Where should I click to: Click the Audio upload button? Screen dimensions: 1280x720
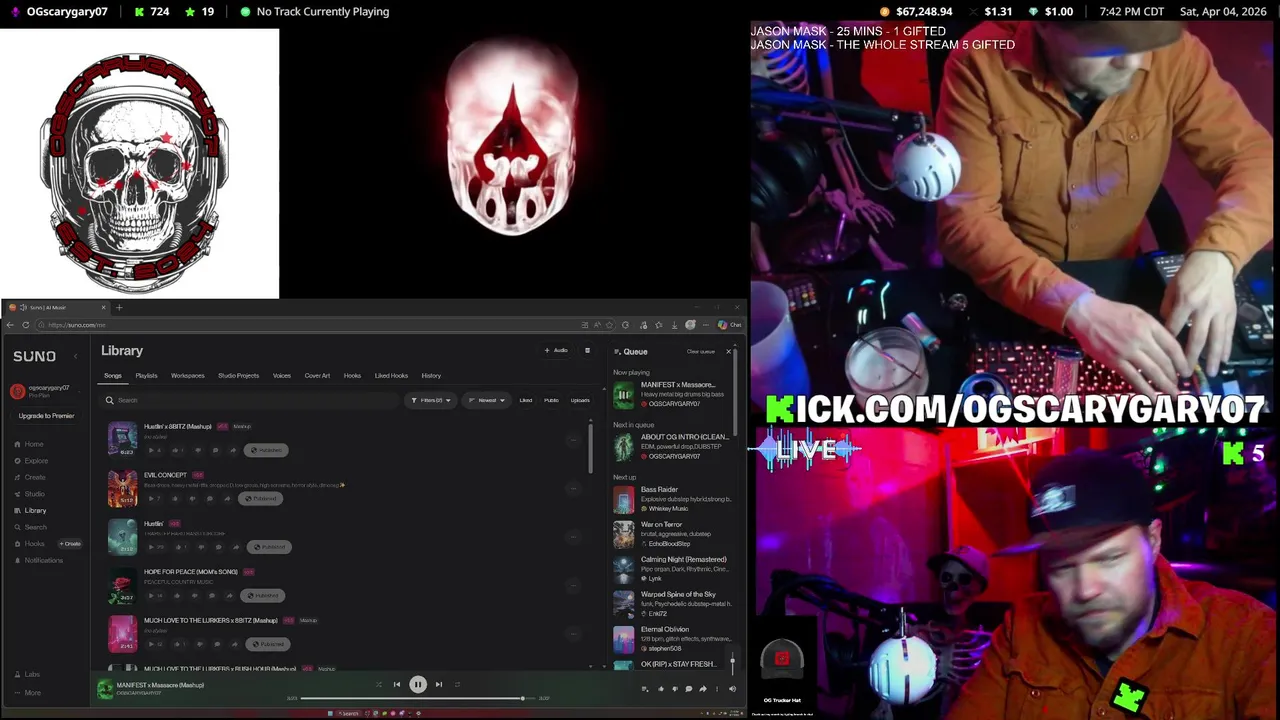(x=556, y=350)
